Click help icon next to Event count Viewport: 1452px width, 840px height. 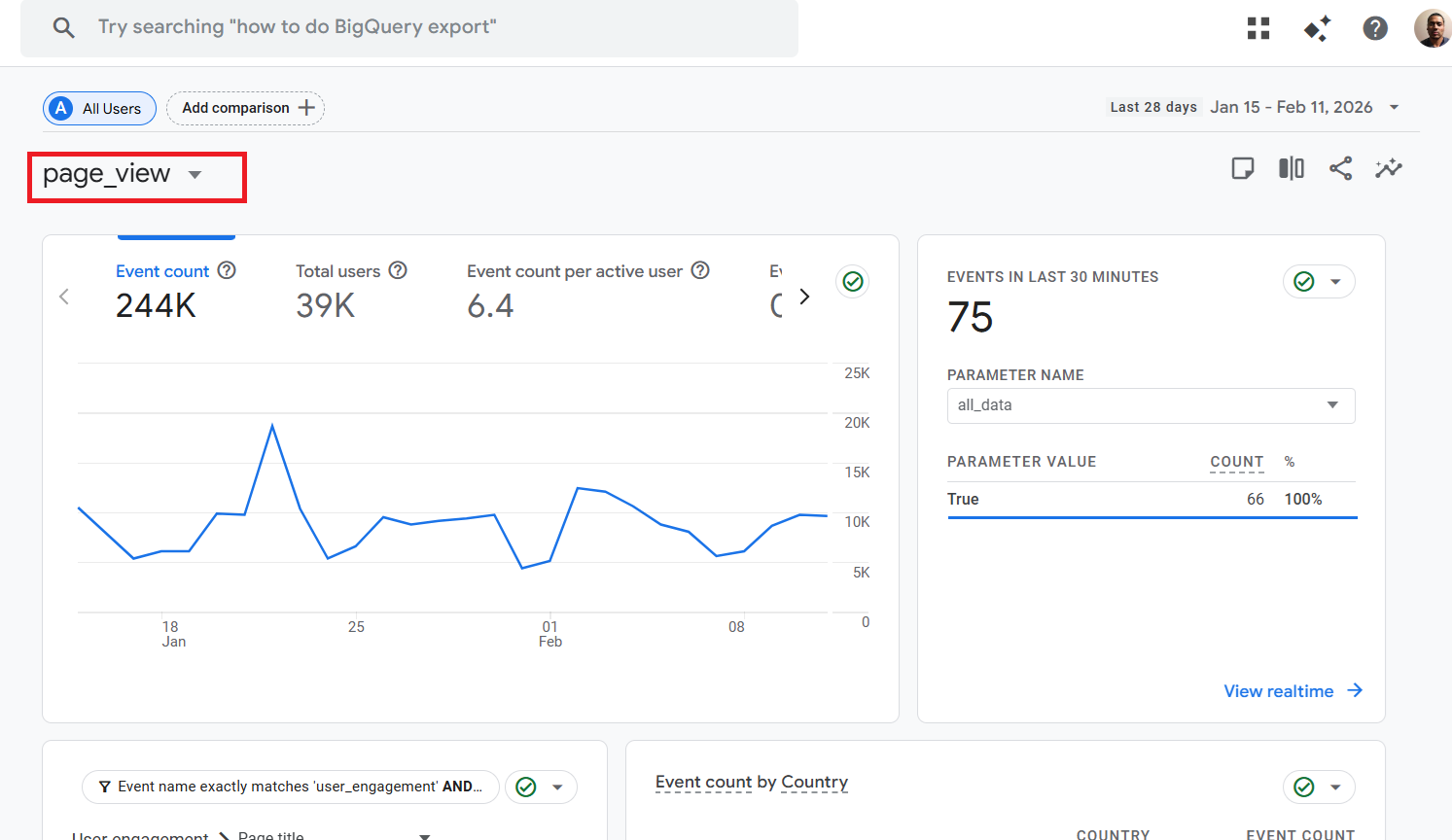click(227, 270)
